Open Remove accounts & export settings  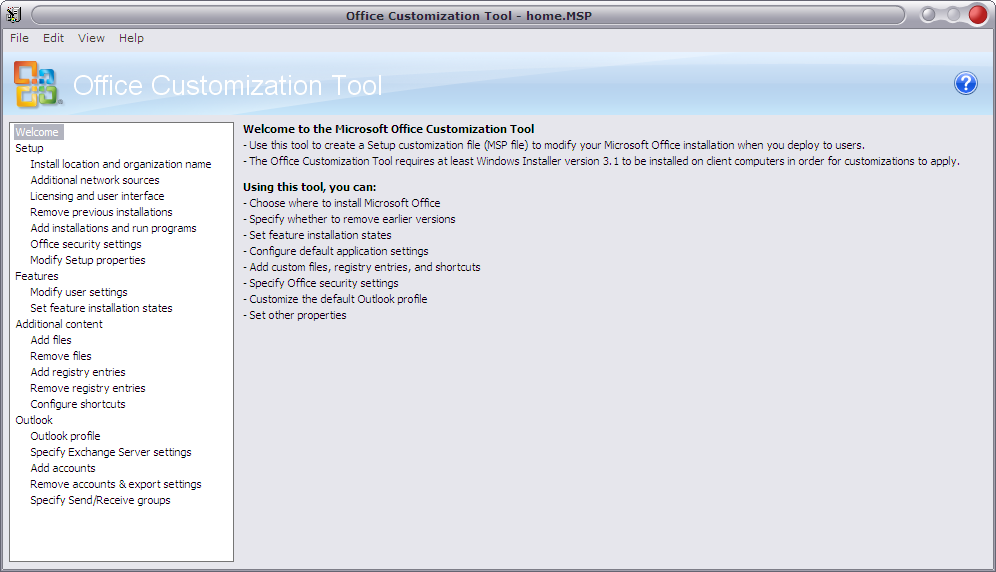[x=116, y=484]
